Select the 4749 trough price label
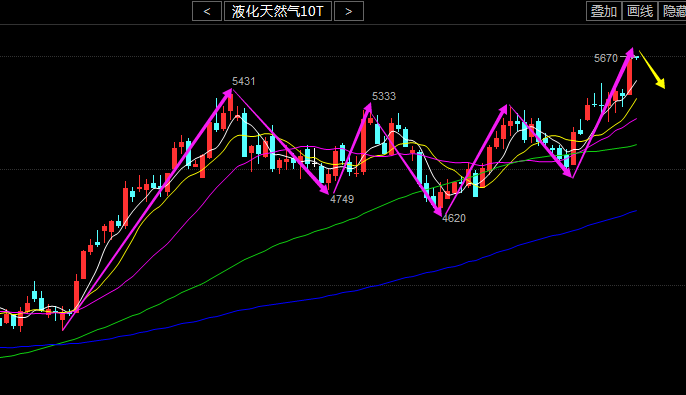This screenshot has width=686, height=395. [x=342, y=199]
